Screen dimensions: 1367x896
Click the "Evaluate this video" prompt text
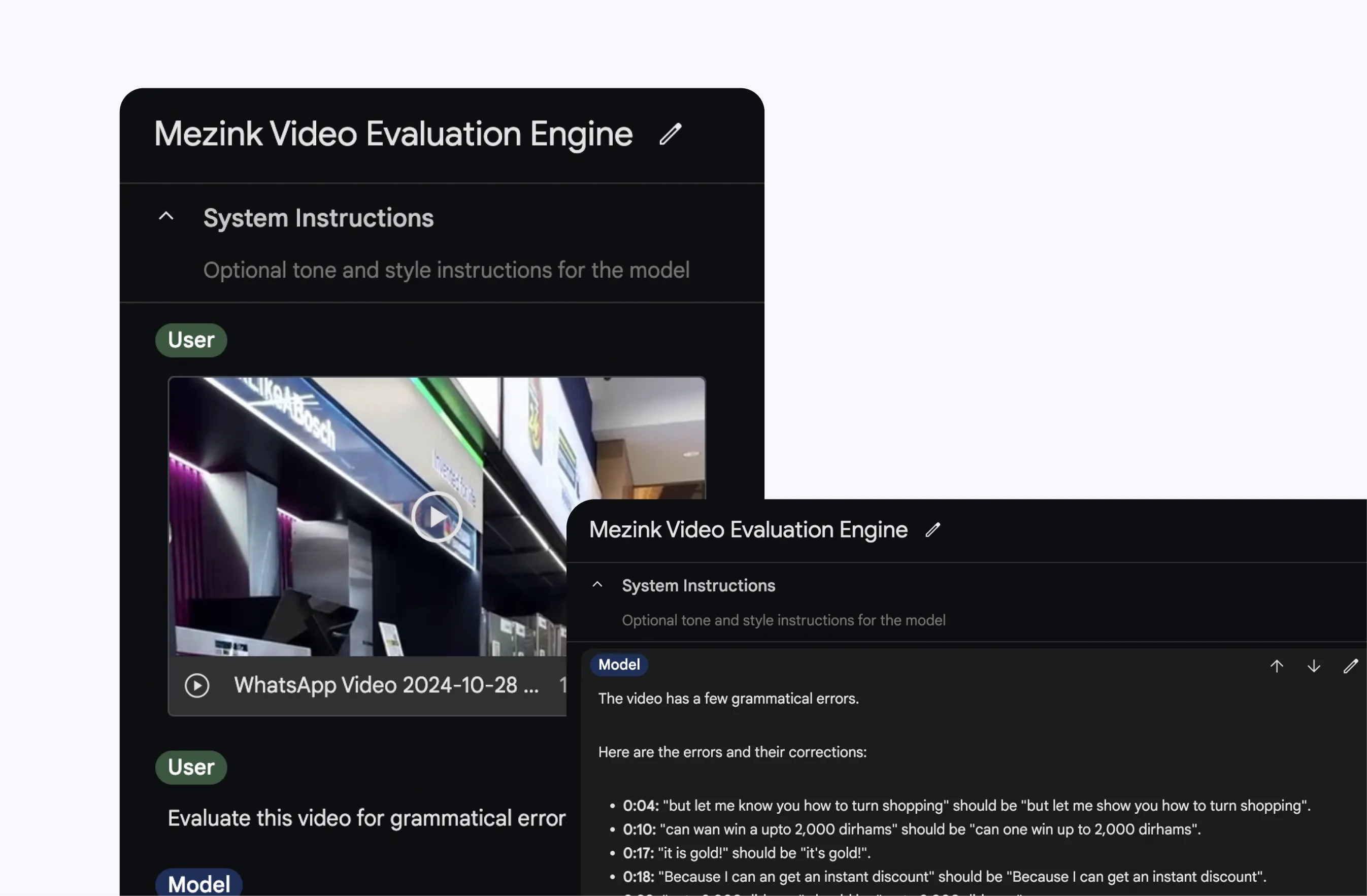coord(366,818)
